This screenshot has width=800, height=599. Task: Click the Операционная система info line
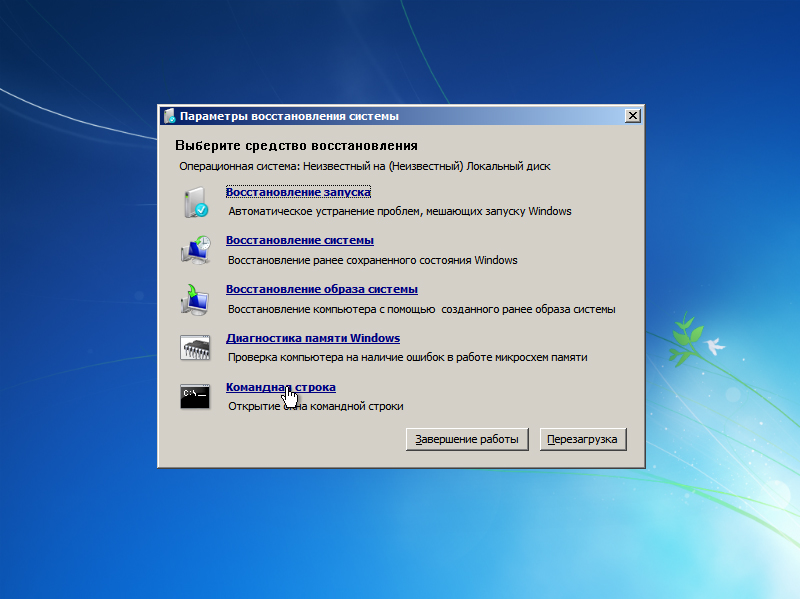365,166
